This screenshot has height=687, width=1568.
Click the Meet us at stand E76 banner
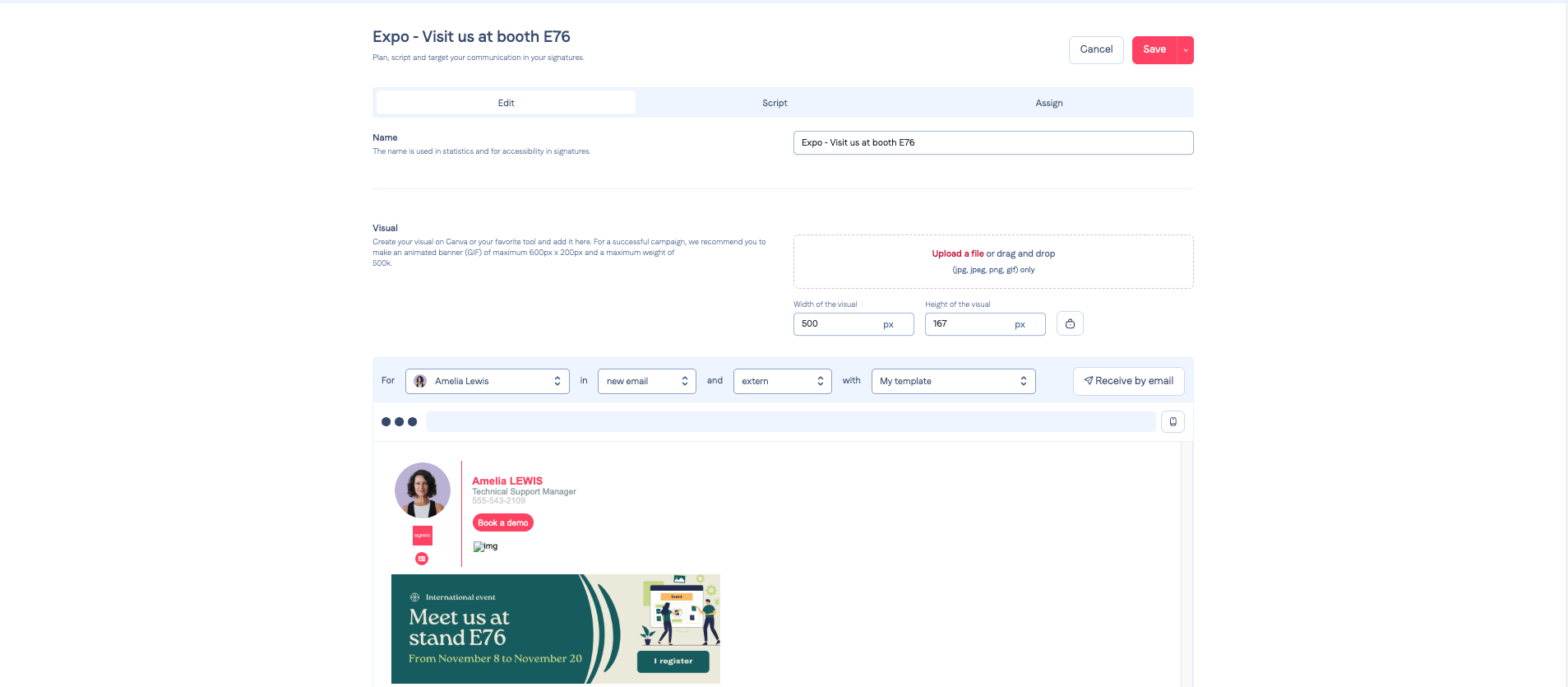click(x=556, y=629)
